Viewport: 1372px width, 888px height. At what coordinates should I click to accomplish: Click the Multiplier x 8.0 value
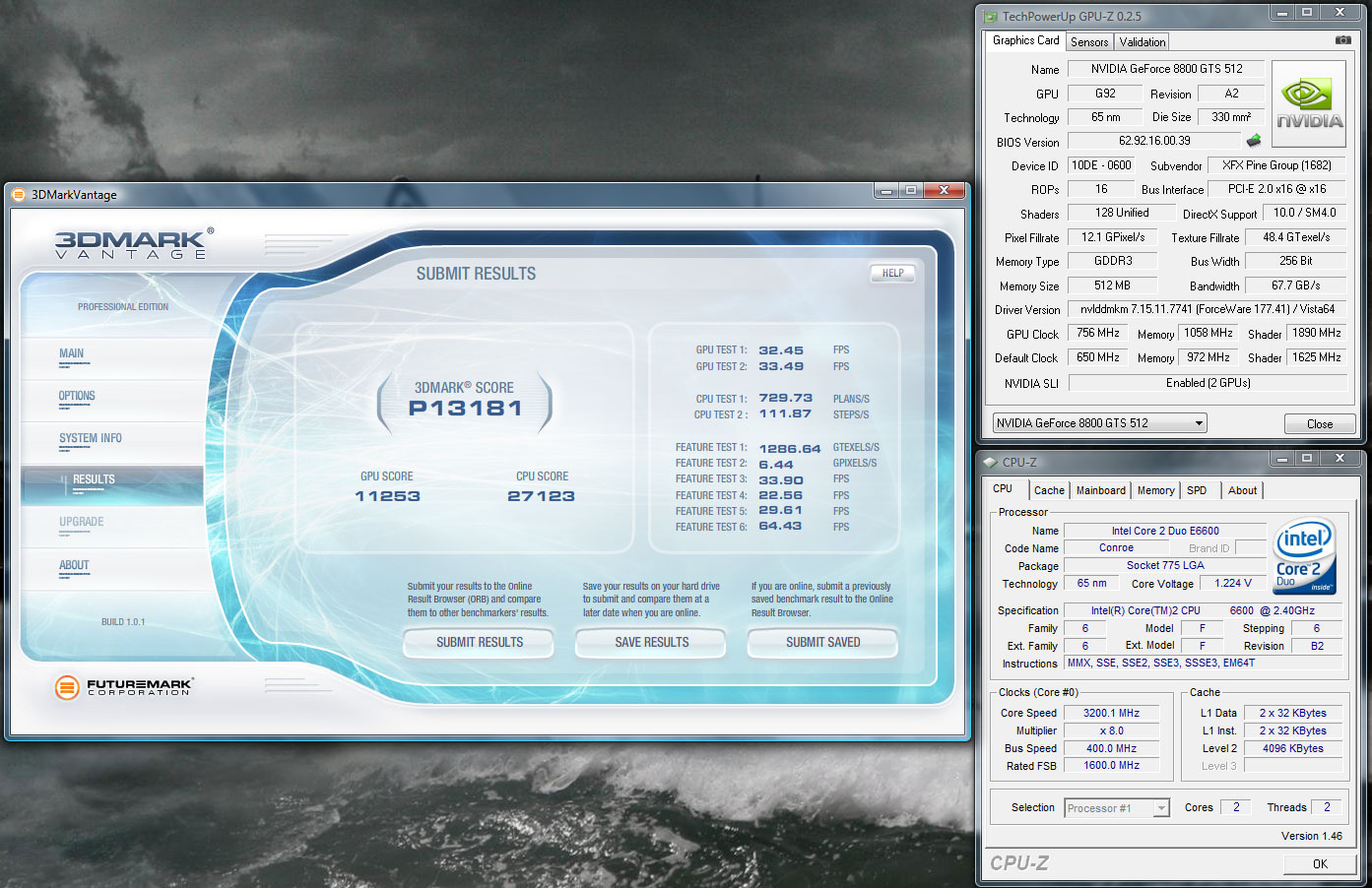coord(1111,730)
